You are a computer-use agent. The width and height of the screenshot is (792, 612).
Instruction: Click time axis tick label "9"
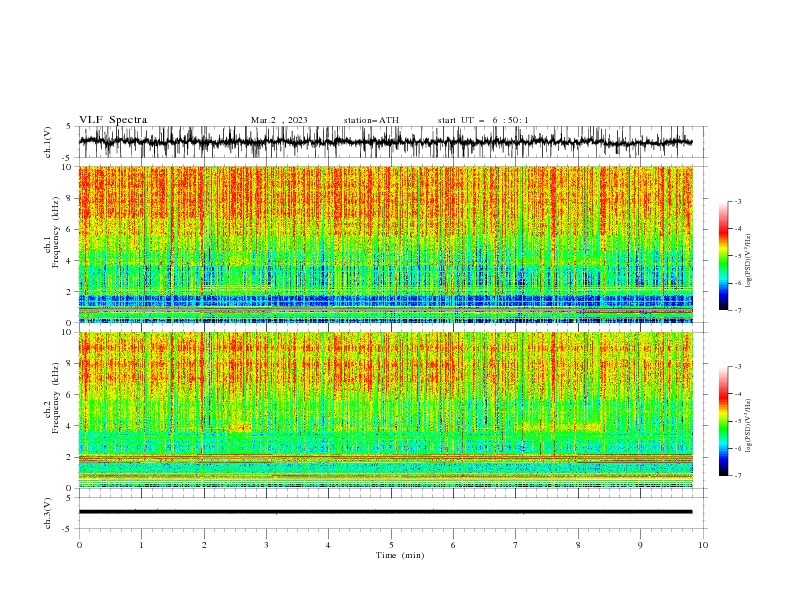coord(640,545)
